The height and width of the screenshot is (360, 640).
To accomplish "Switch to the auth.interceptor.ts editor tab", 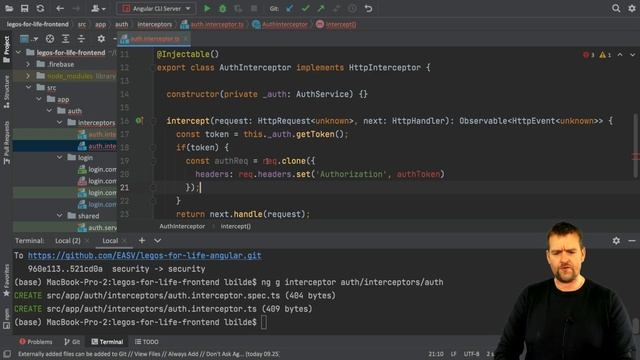I will (x=155, y=39).
